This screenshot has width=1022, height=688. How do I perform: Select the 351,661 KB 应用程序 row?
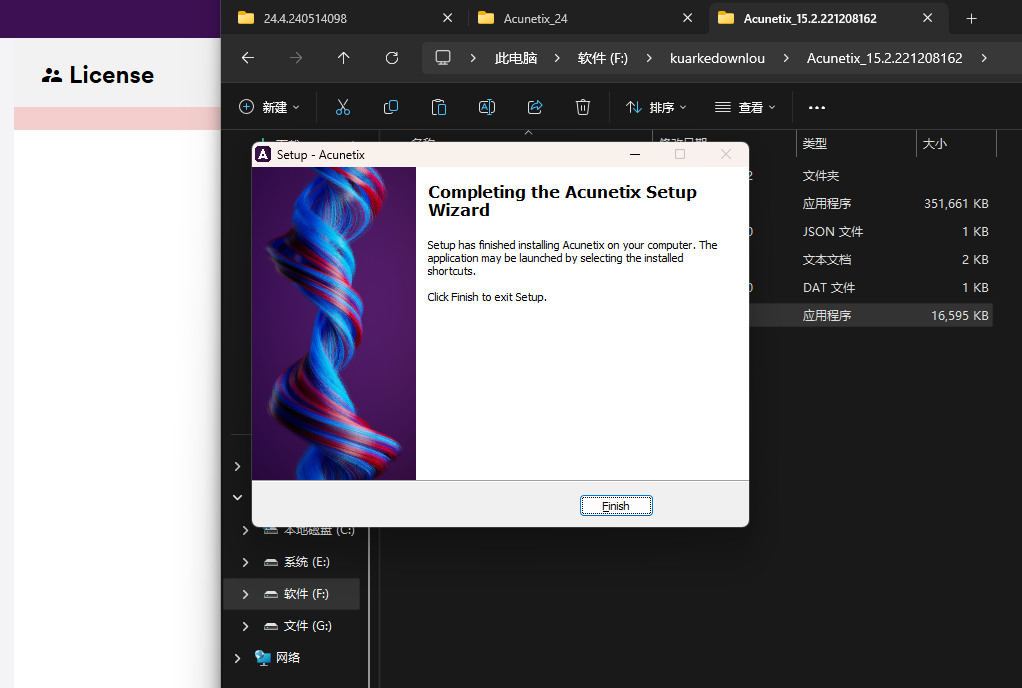pyautogui.click(x=871, y=204)
